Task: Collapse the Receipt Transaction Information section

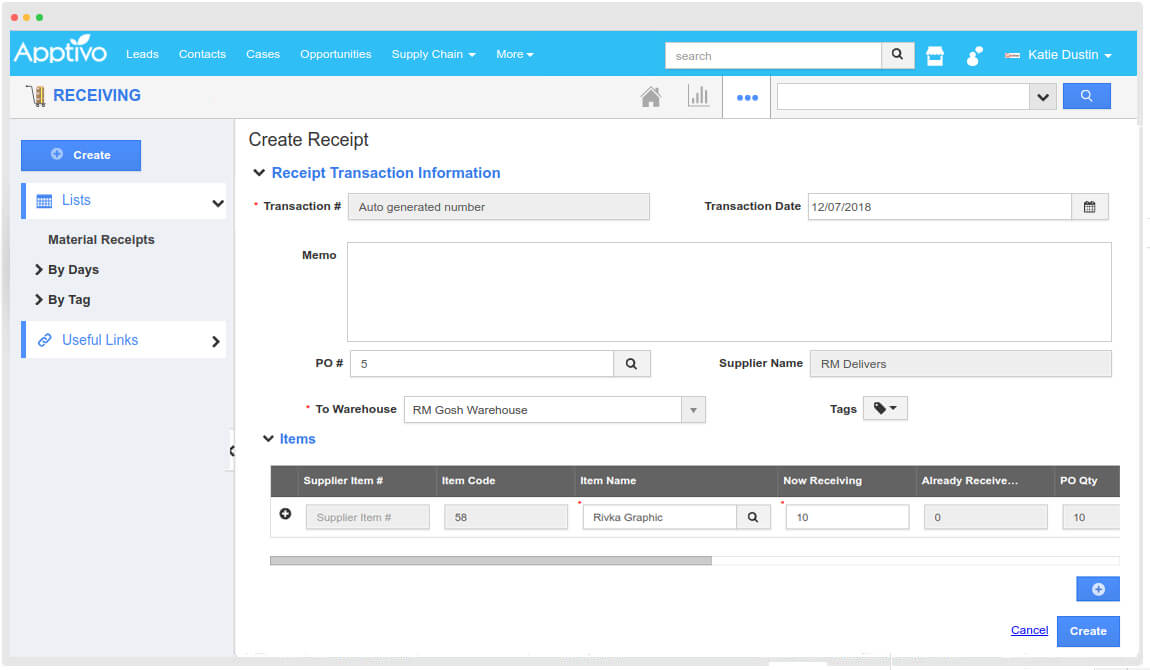Action: coord(259,173)
